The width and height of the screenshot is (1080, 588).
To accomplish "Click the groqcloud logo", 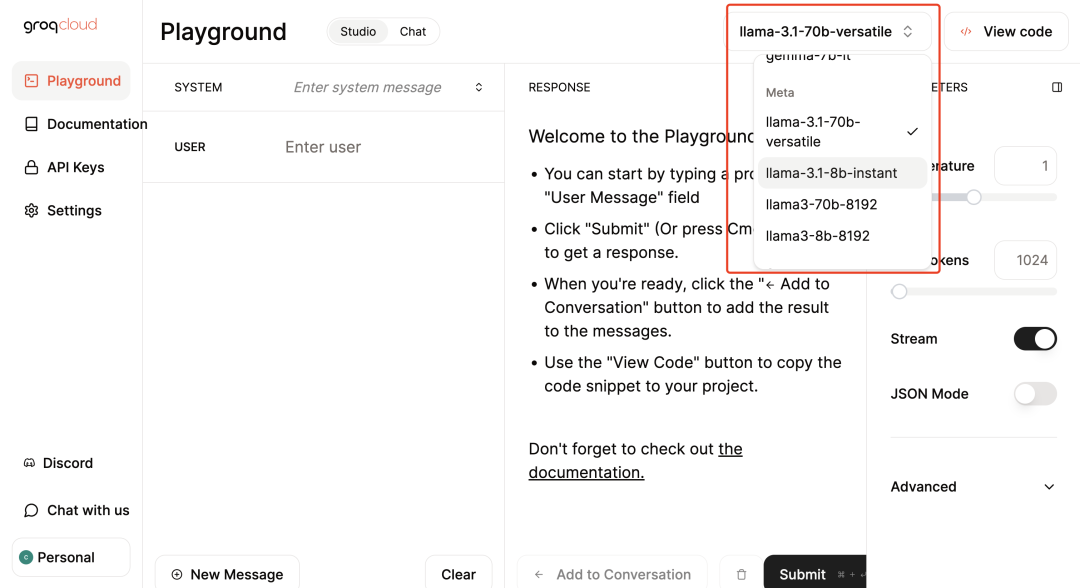I will (x=60, y=26).
